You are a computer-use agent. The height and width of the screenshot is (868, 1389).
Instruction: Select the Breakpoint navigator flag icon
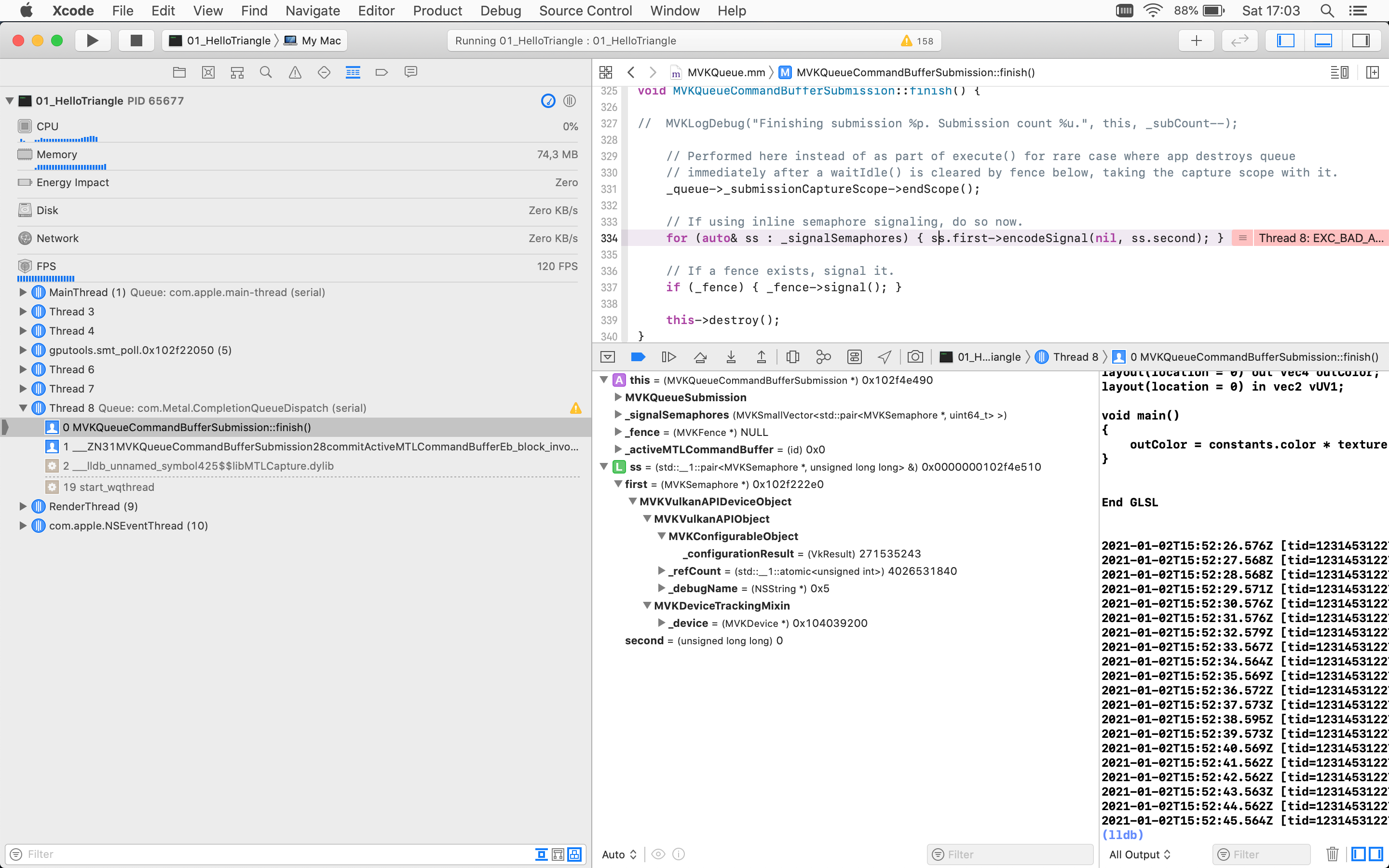[x=381, y=72]
